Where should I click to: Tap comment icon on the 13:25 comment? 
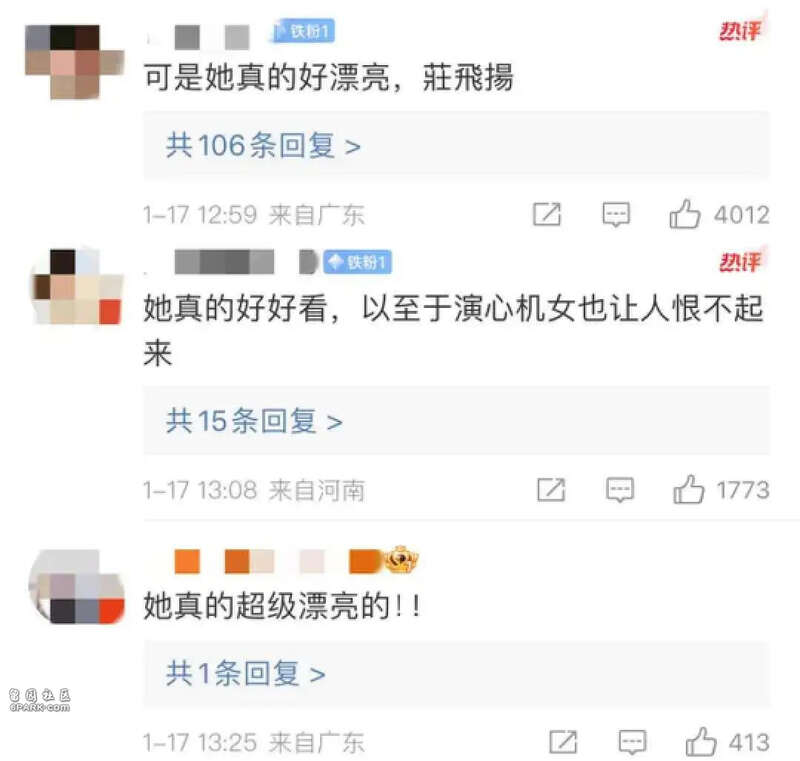tap(632, 742)
